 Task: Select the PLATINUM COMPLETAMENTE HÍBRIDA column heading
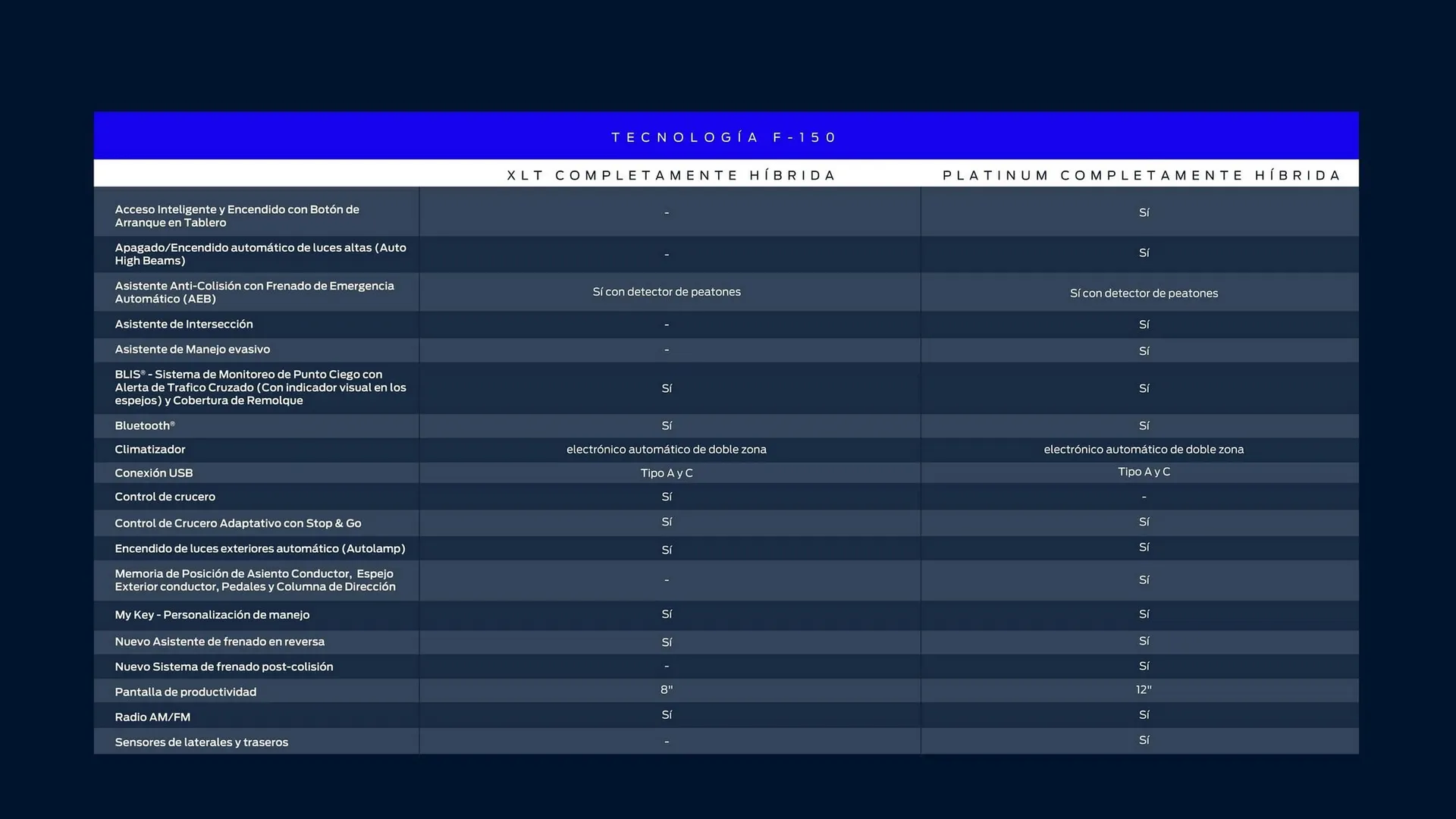coord(1141,175)
